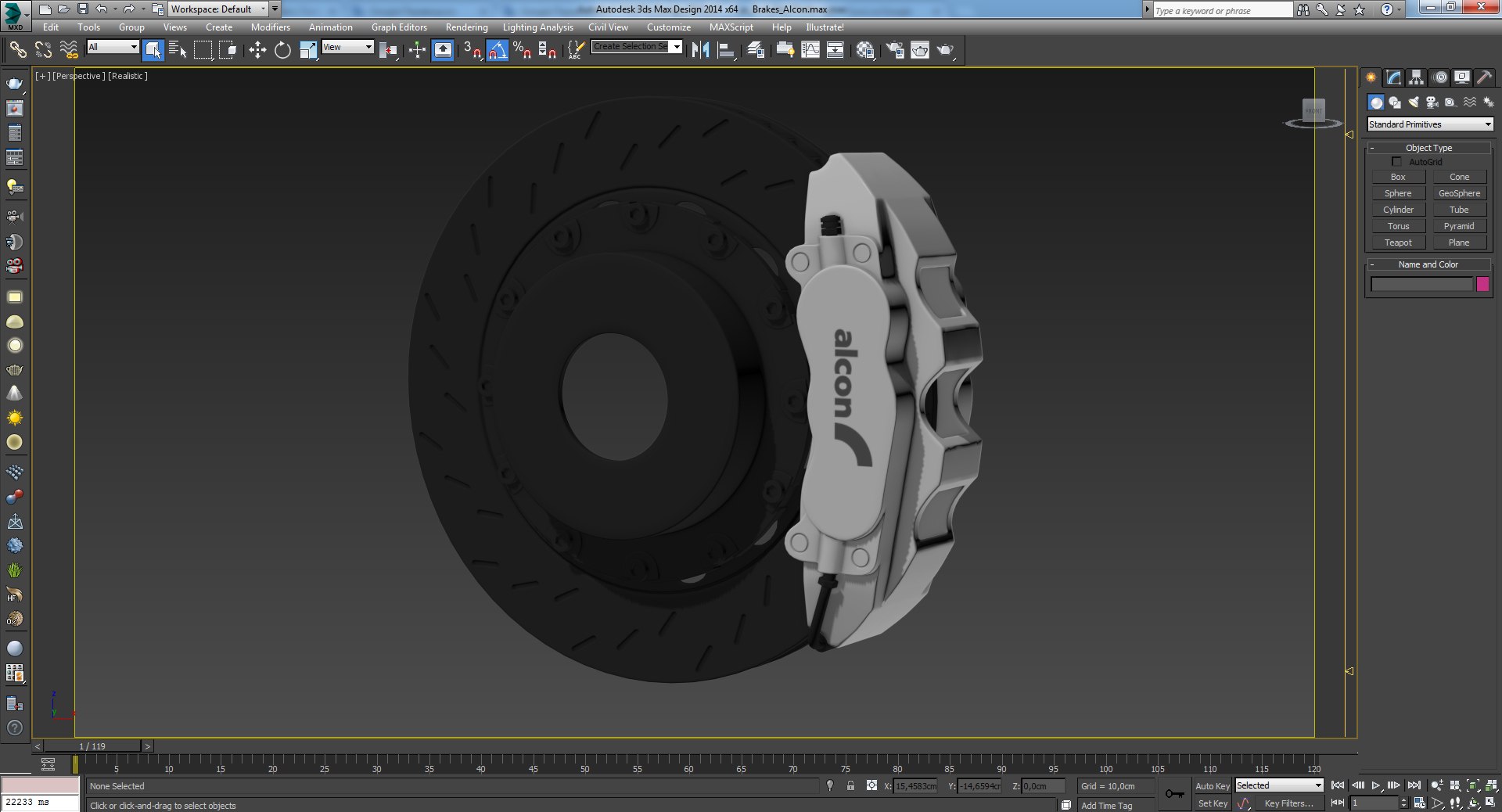Click the Bind to Space Warp icon
The width and height of the screenshot is (1502, 812).
click(x=69, y=50)
